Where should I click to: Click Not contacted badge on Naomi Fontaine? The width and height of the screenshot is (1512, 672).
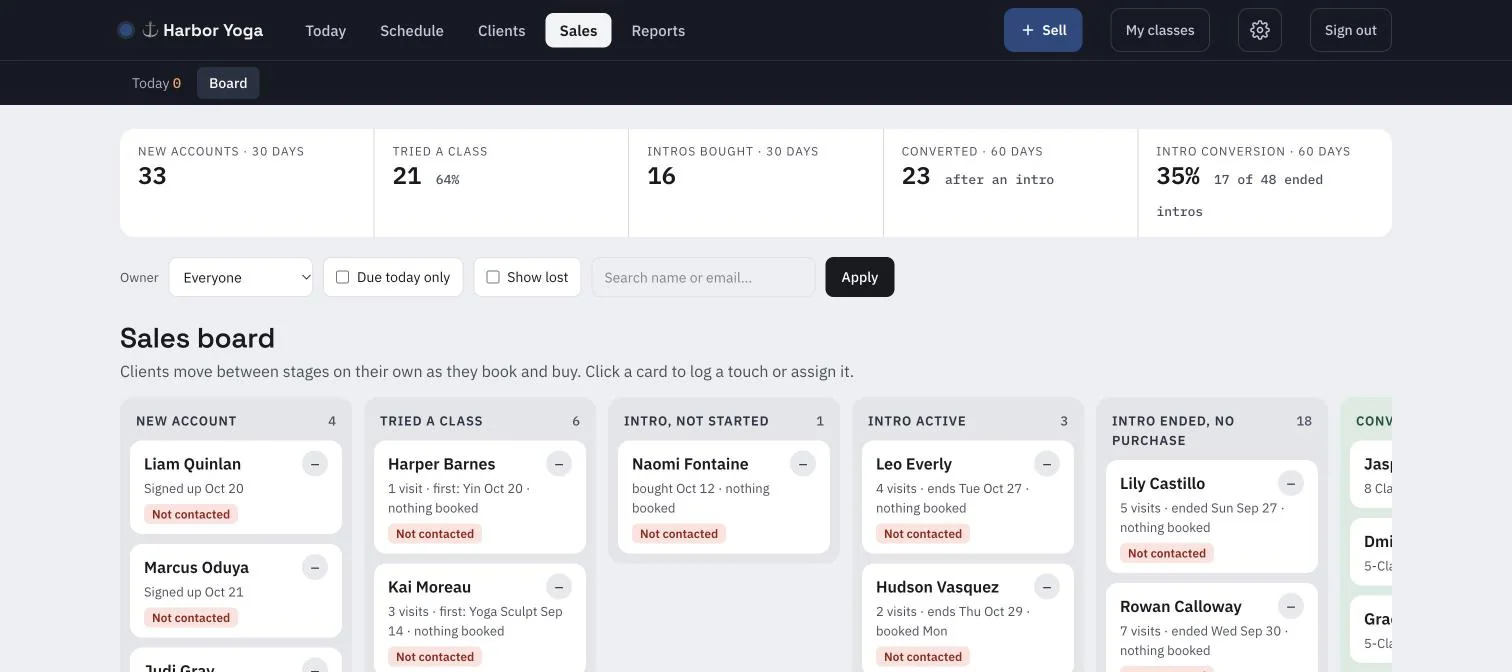(679, 534)
